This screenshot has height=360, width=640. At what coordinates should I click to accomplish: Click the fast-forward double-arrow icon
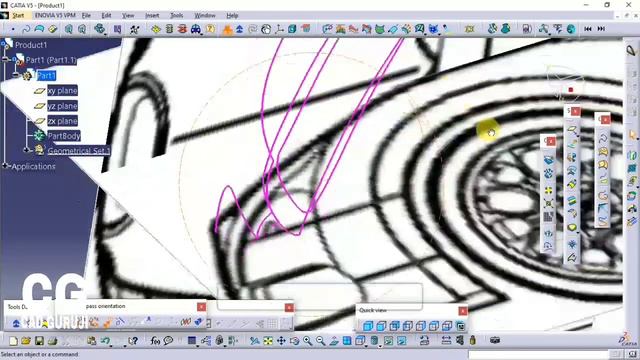[601, 29]
